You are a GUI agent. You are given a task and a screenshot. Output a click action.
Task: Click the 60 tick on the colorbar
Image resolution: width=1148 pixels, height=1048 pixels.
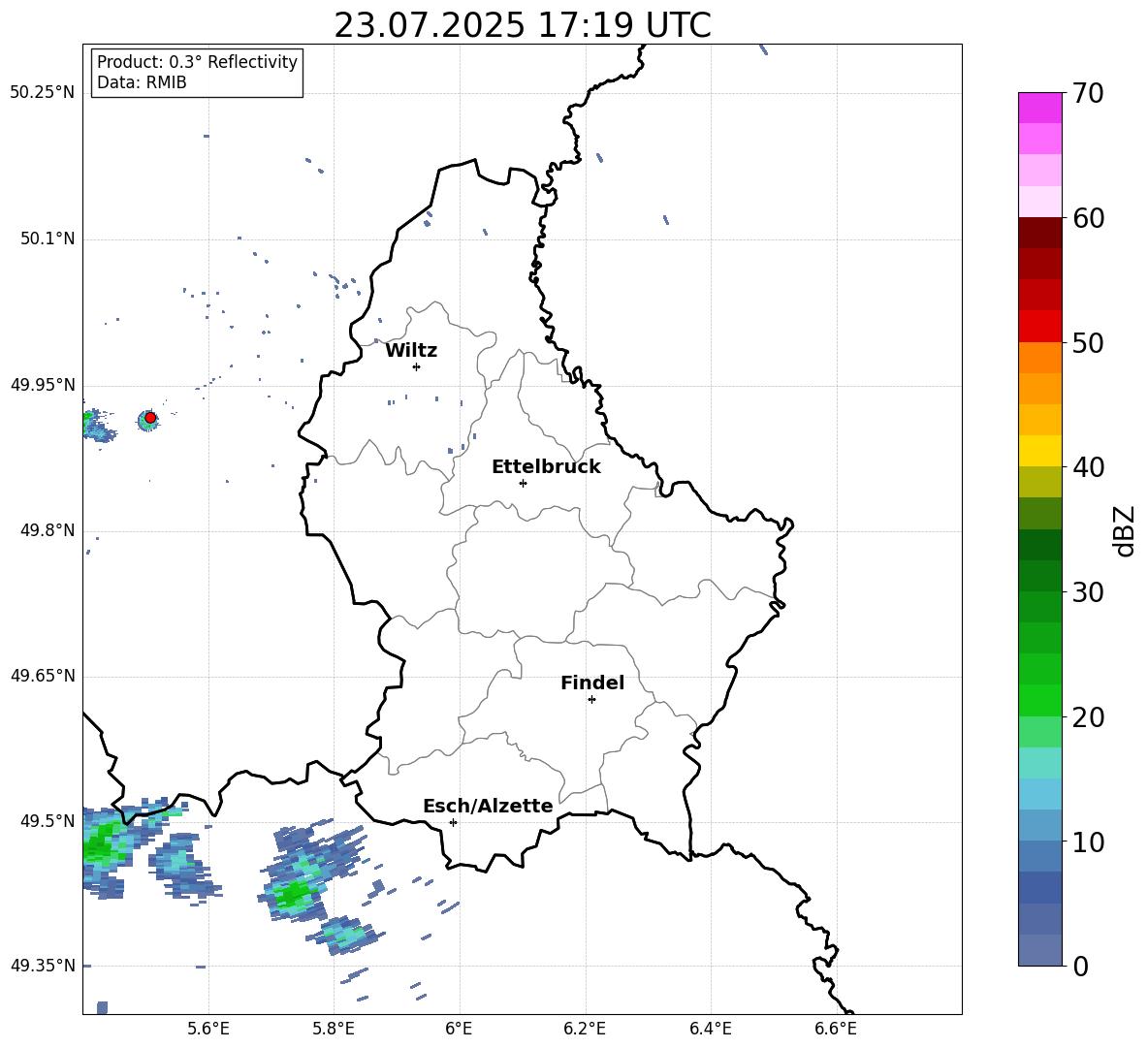(1088, 218)
